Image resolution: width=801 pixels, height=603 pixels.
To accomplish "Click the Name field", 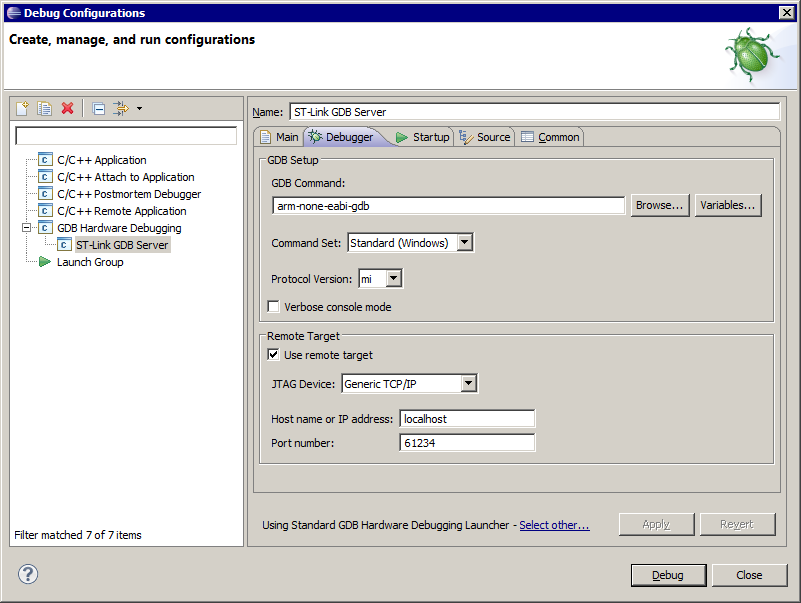I will (534, 111).
